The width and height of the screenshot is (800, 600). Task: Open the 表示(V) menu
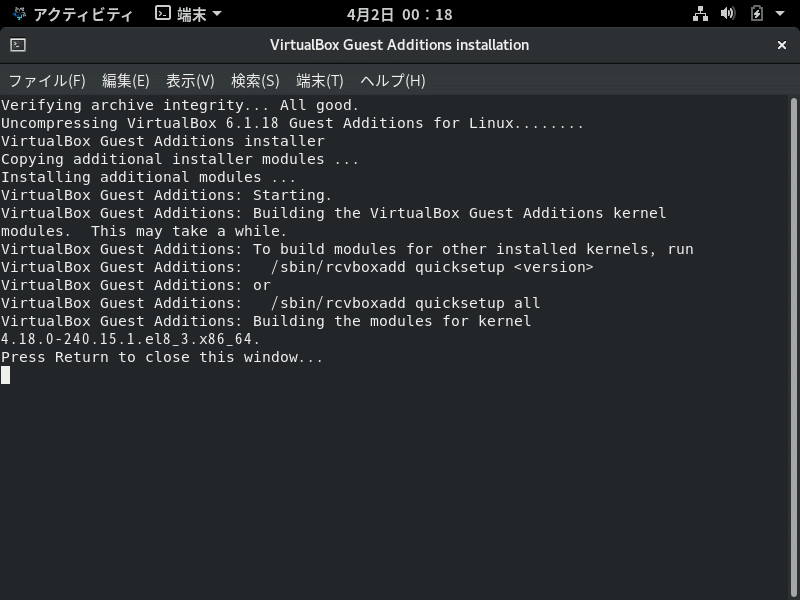(190, 81)
